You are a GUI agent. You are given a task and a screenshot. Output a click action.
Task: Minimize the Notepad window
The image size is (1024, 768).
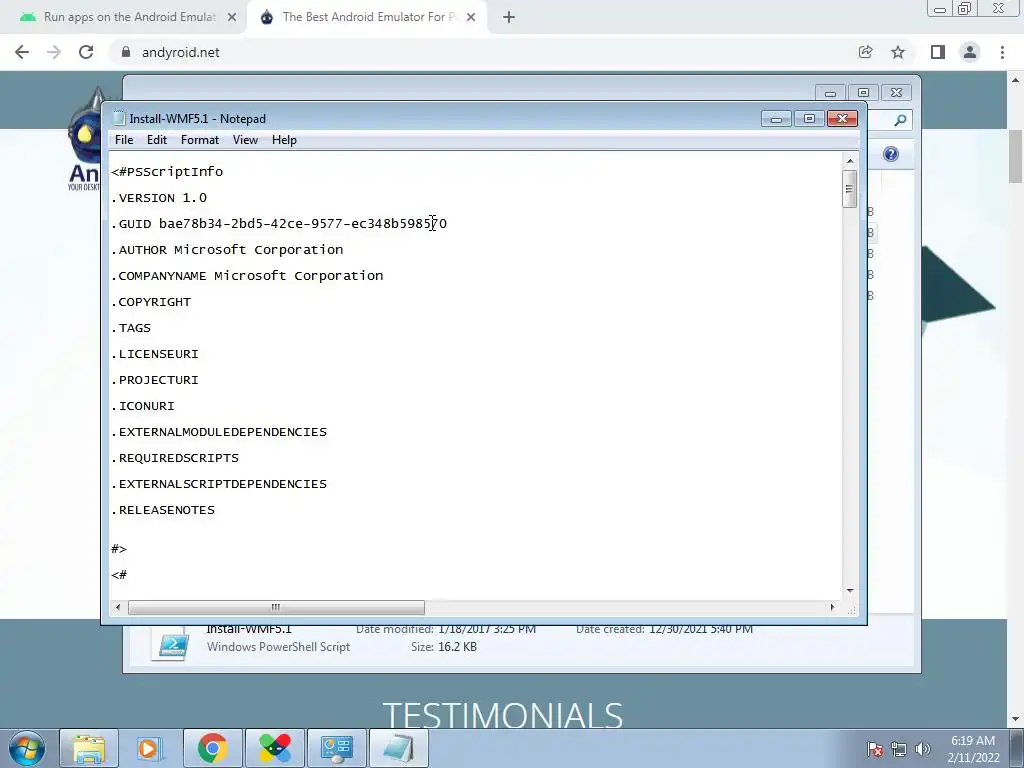tap(776, 119)
